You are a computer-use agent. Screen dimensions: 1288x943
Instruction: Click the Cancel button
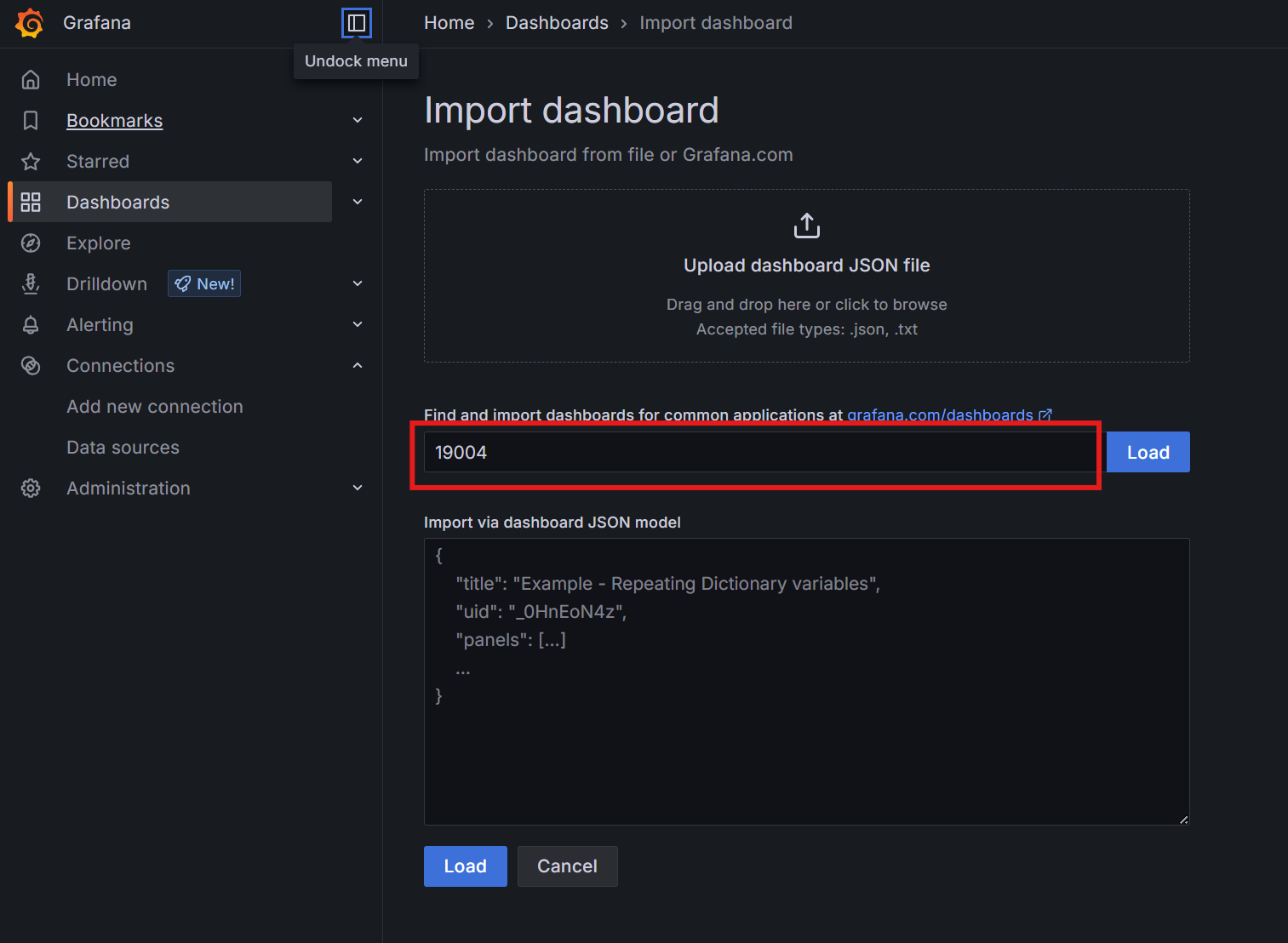(568, 866)
